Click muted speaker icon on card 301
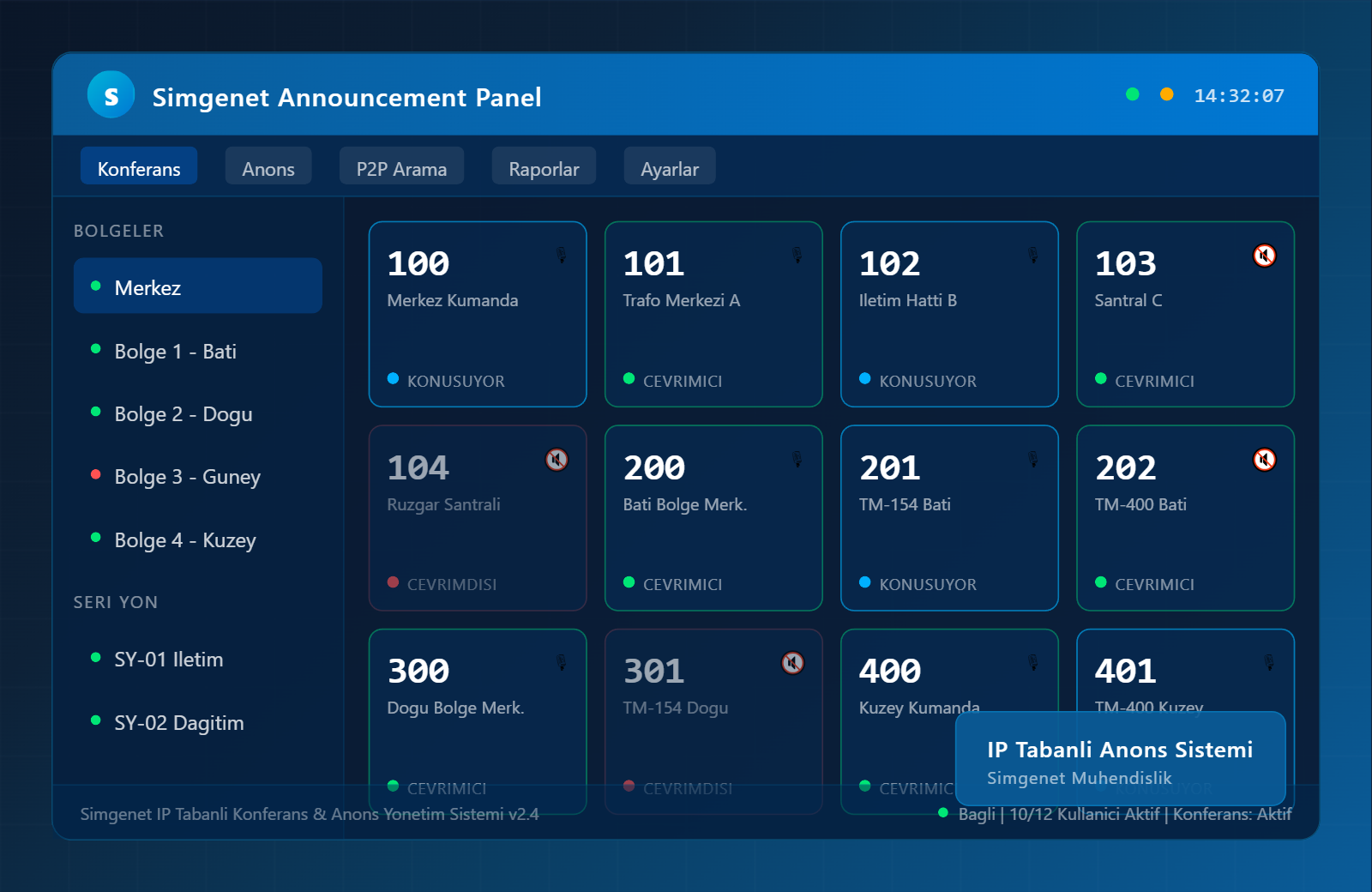 pyautogui.click(x=792, y=663)
